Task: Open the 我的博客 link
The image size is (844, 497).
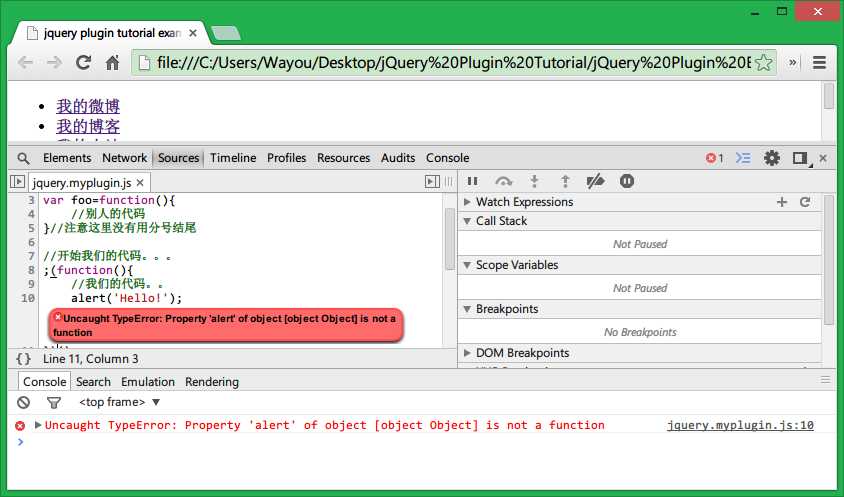Action: pos(88,127)
